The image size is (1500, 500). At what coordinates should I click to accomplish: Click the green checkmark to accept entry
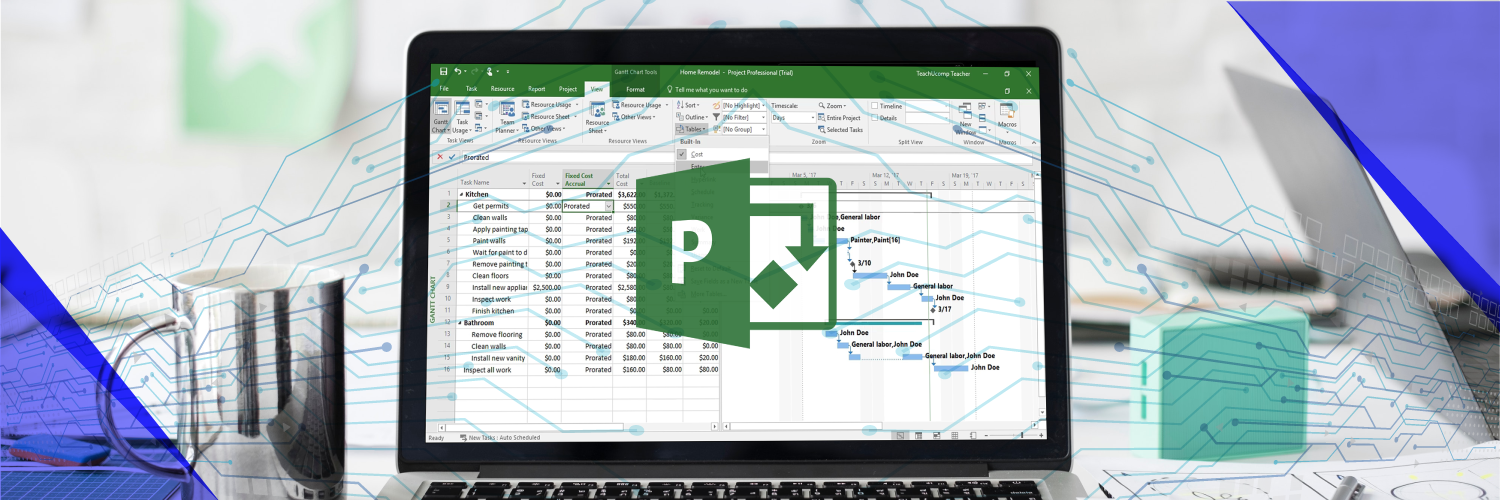pyautogui.click(x=452, y=157)
